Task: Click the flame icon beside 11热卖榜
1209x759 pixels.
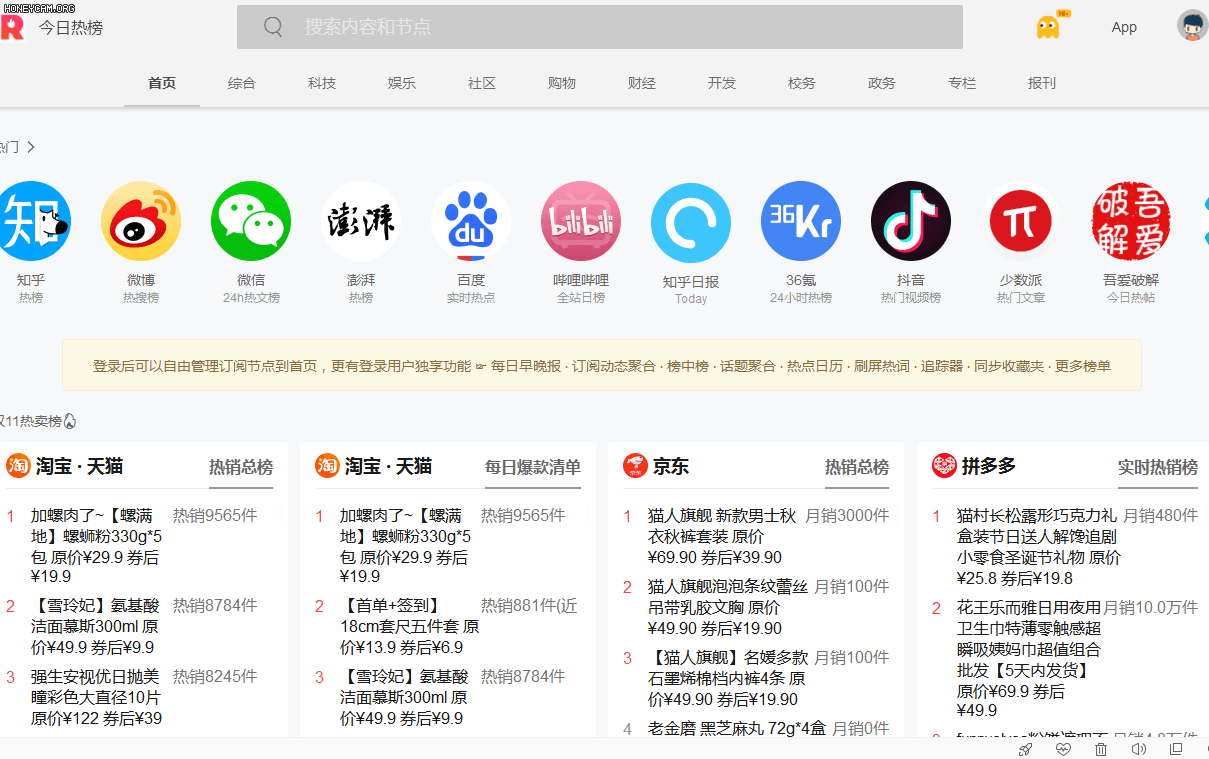Action: click(70, 421)
